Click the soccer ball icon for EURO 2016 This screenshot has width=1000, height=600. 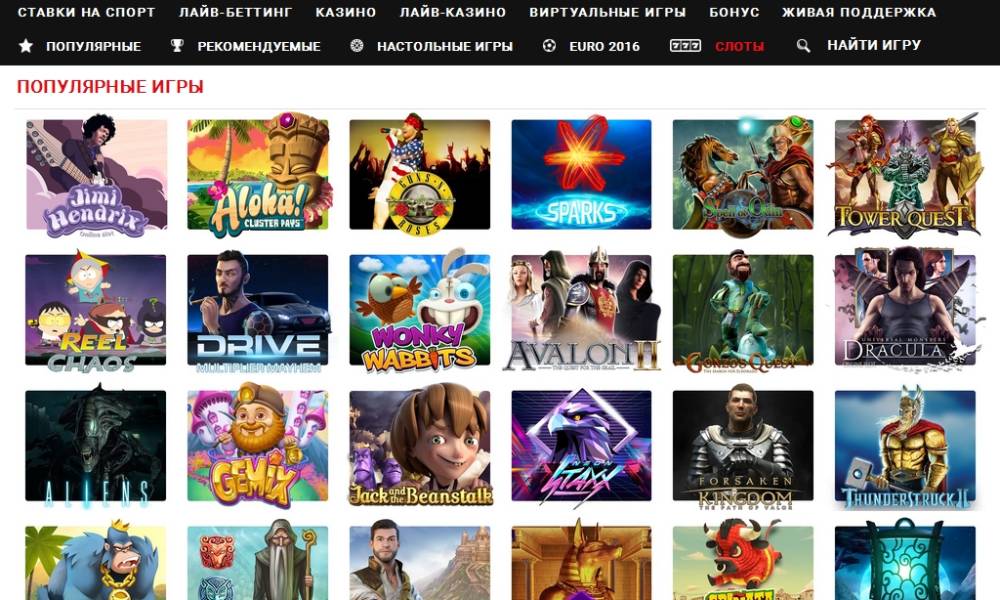pos(549,46)
